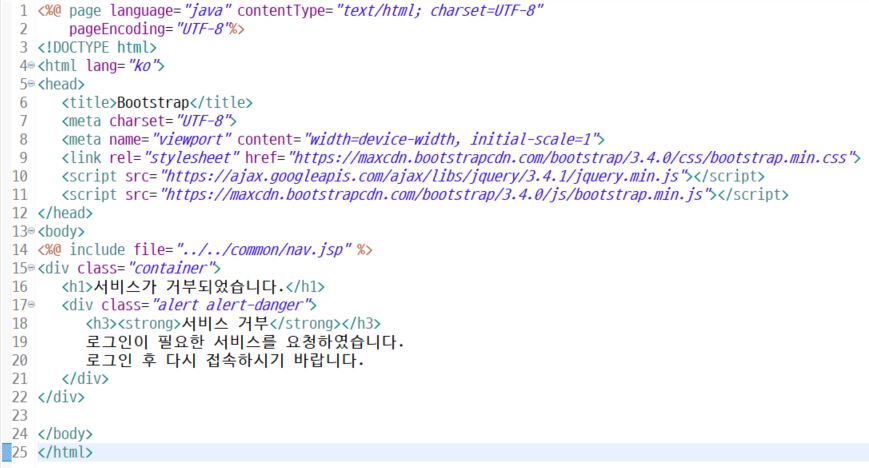Viewport: 869px width, 468px height.
Task: Click line number 1 in the gutter
Action: 23,11
